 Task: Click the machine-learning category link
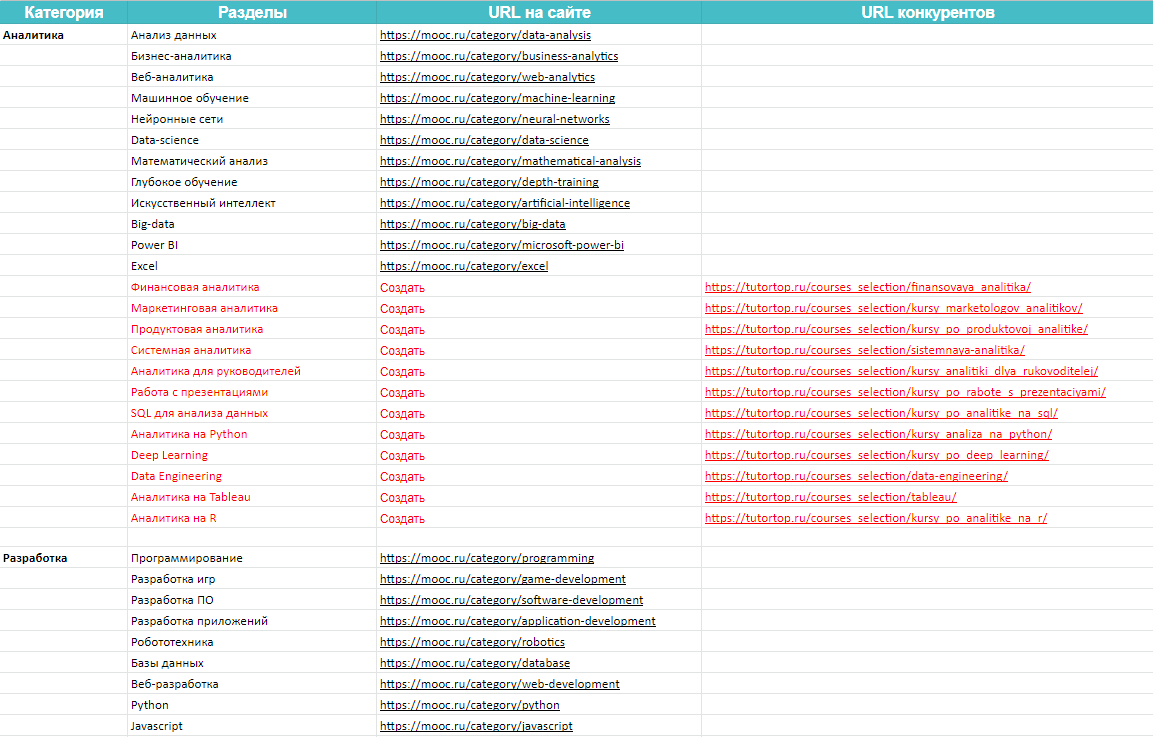tap(497, 98)
